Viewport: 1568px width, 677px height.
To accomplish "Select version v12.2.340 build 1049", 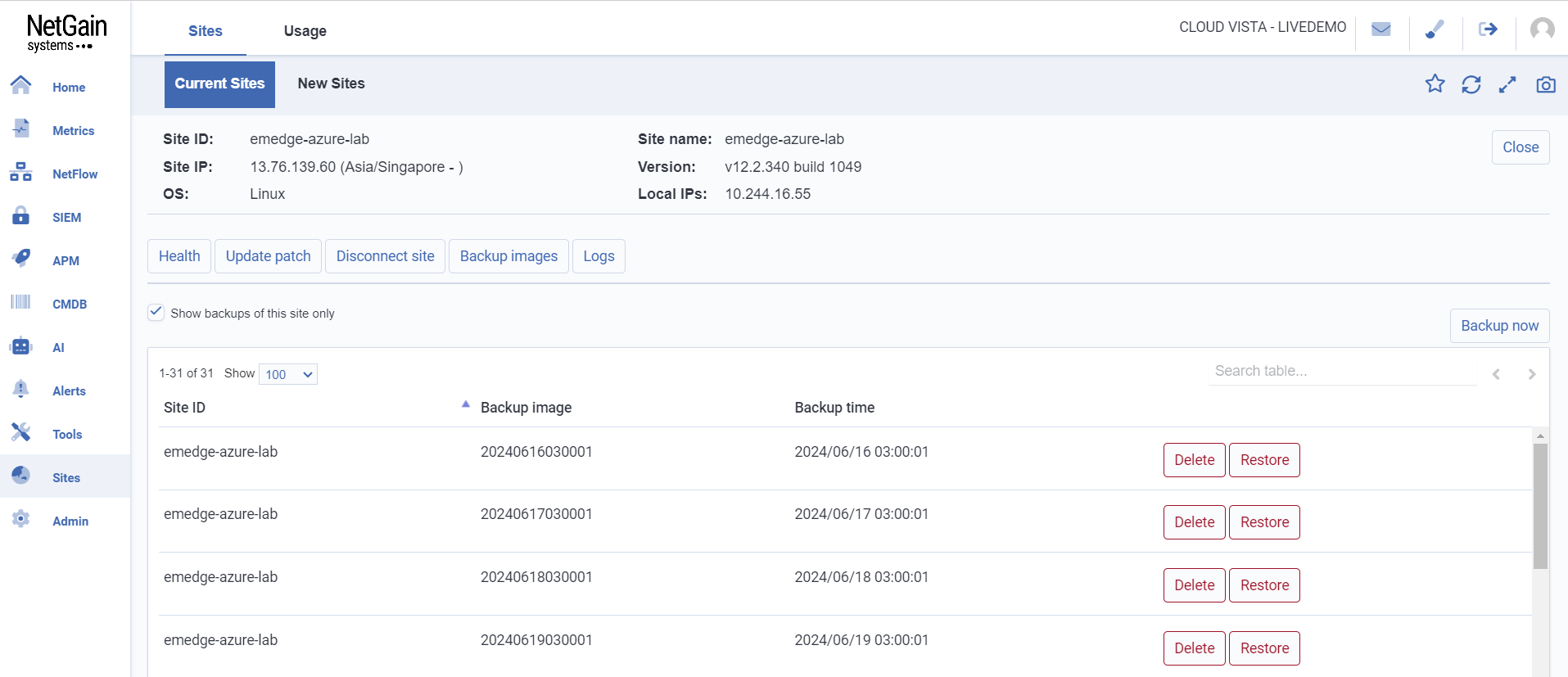I will pos(793,167).
